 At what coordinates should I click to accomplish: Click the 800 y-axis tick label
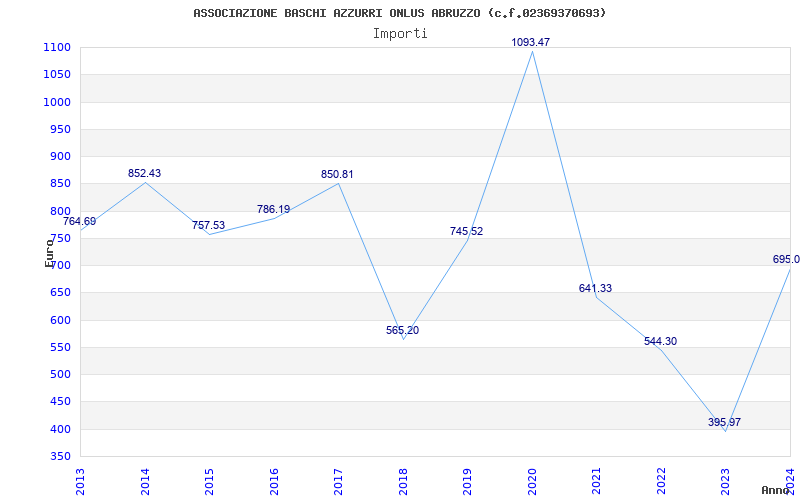[x=61, y=211]
